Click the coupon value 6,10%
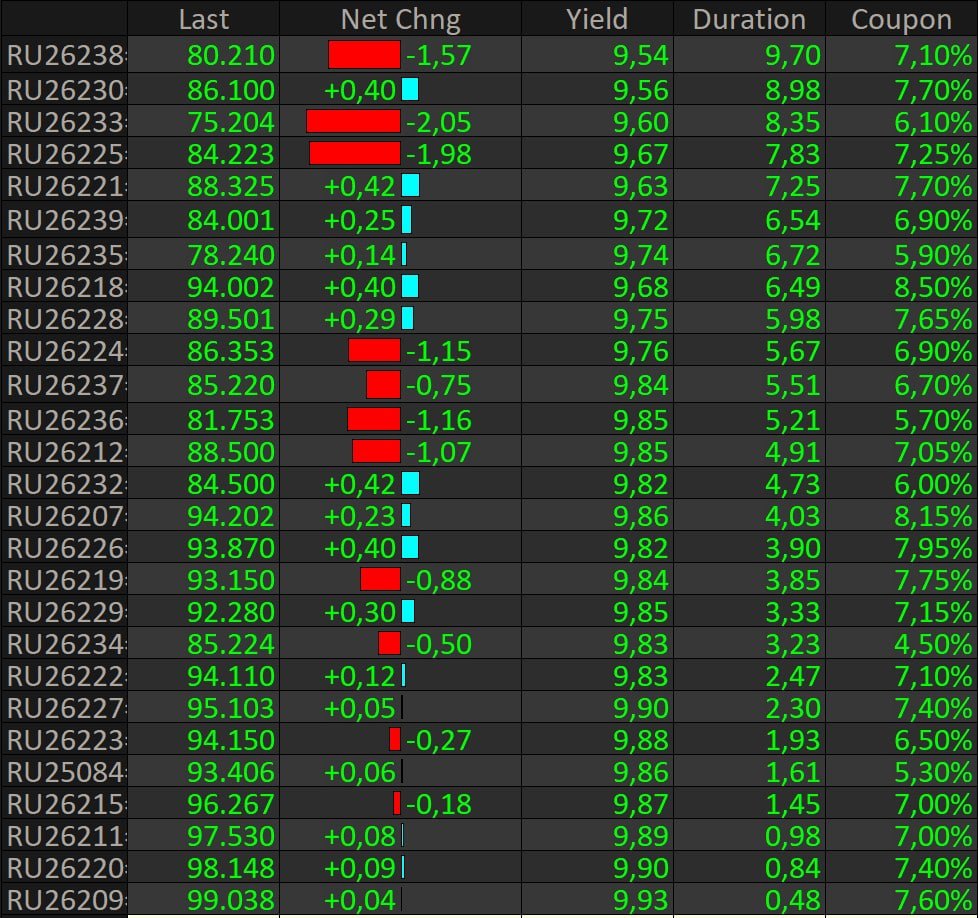 (933, 122)
